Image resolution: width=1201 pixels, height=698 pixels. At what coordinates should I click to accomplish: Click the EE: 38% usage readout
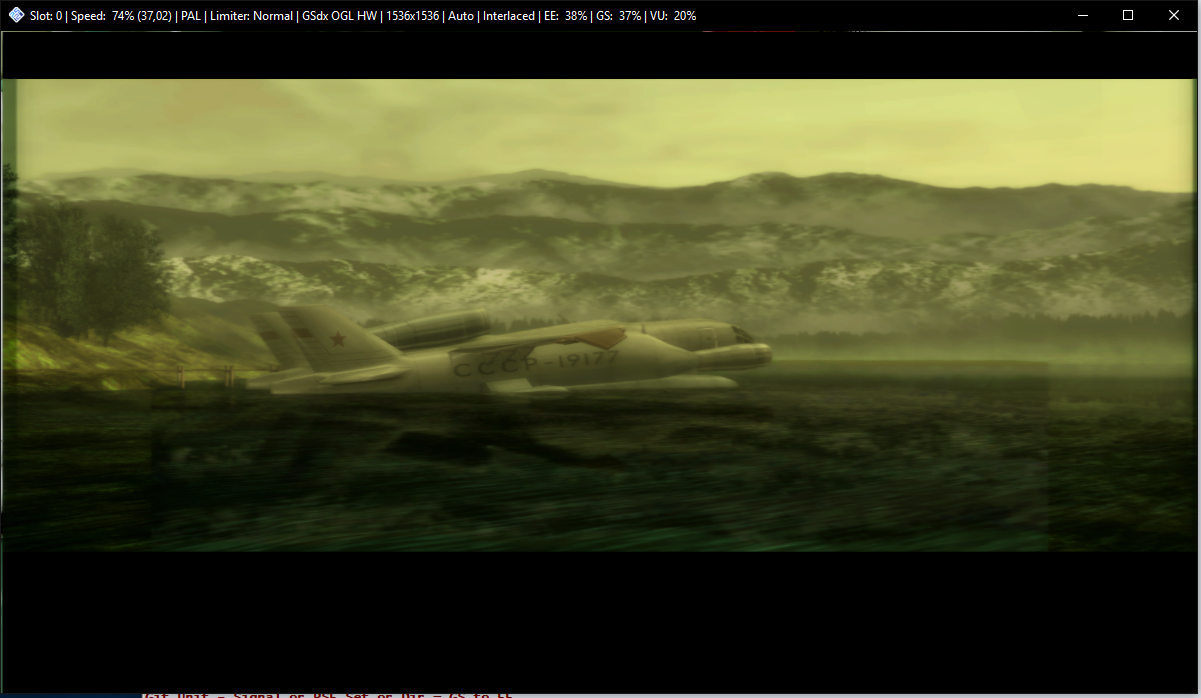click(x=564, y=15)
